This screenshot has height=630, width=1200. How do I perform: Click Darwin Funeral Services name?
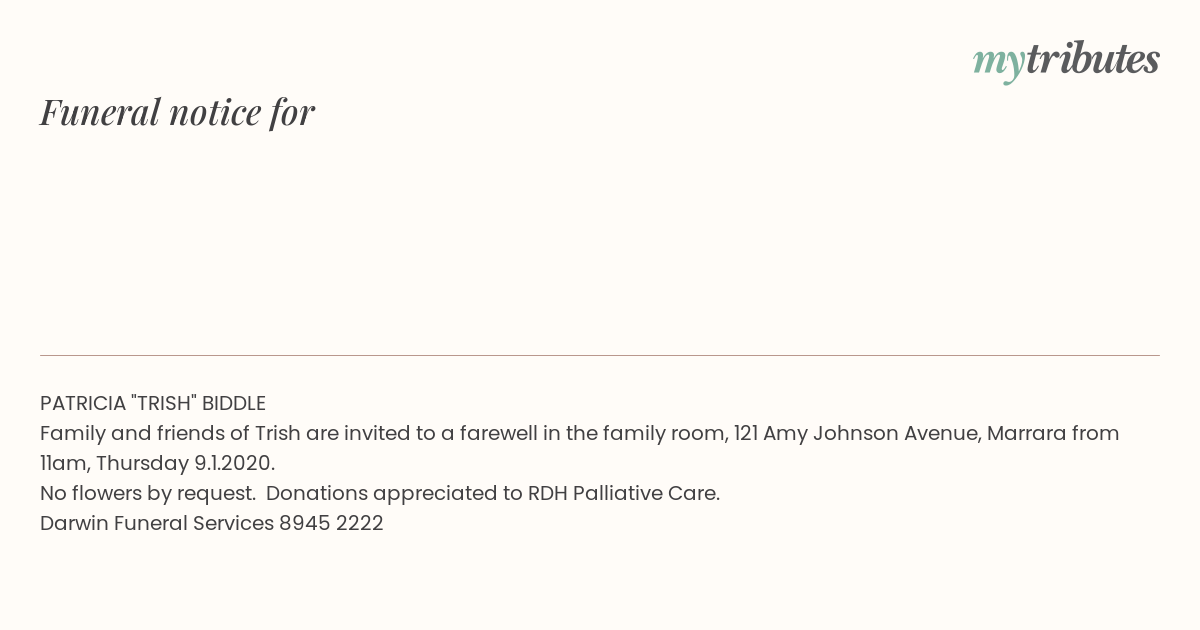pyautogui.click(x=157, y=523)
